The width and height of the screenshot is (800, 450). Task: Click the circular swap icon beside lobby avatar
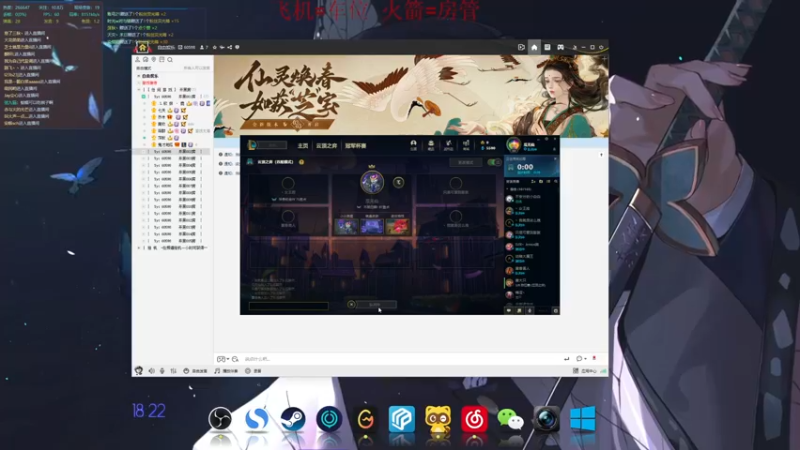[x=398, y=182]
